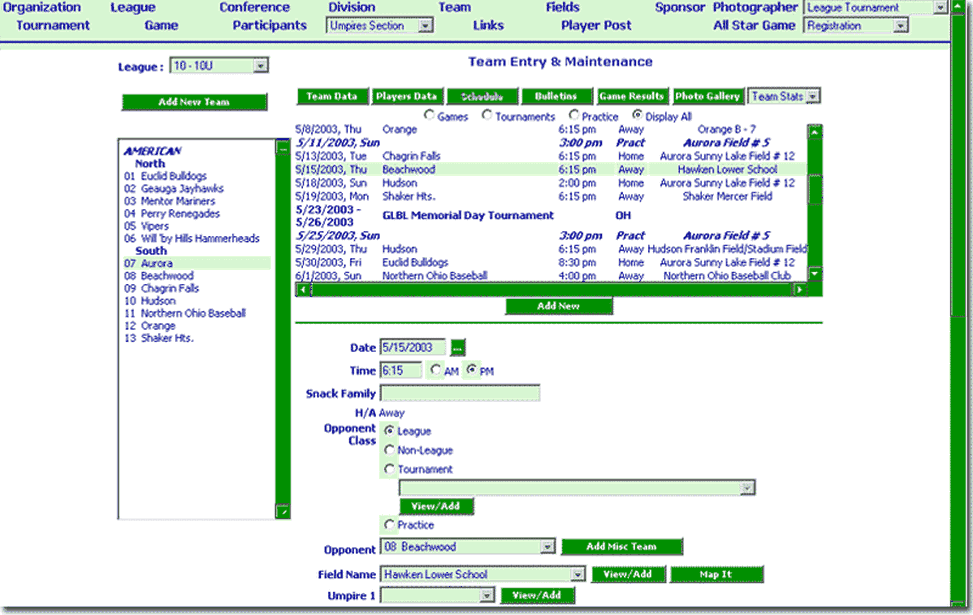This screenshot has width=973, height=615.
Task: Open the Photo Gallery tab
Action: coord(709,96)
